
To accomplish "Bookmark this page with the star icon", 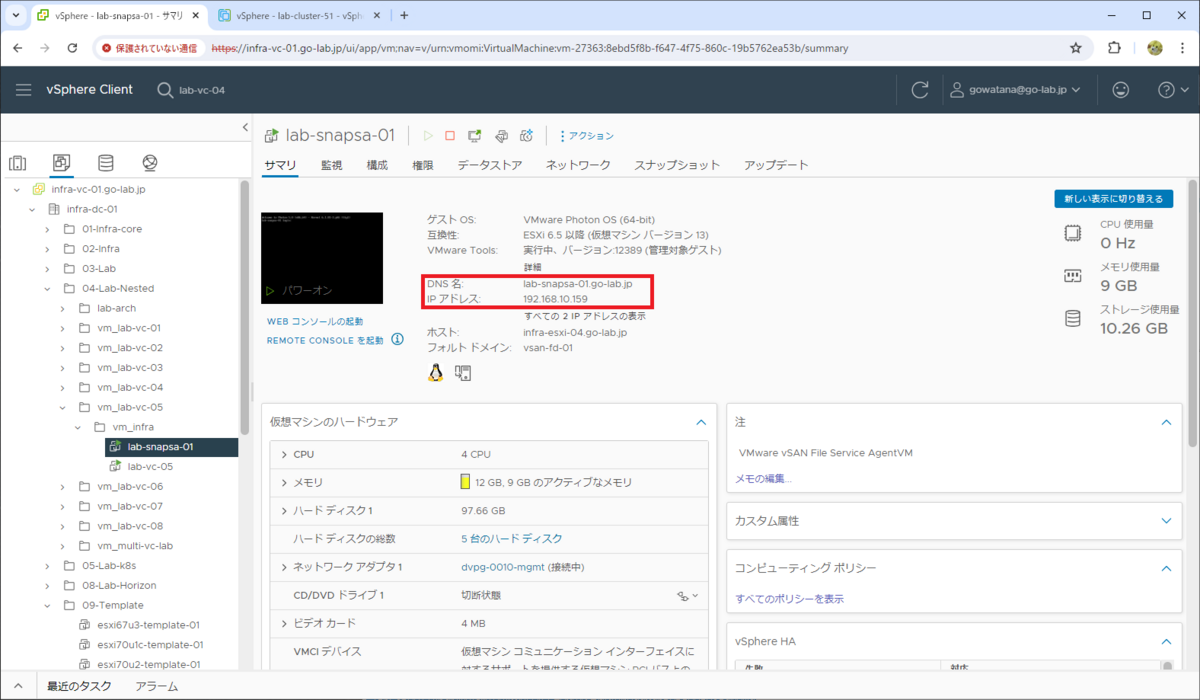I will pyautogui.click(x=1076, y=47).
